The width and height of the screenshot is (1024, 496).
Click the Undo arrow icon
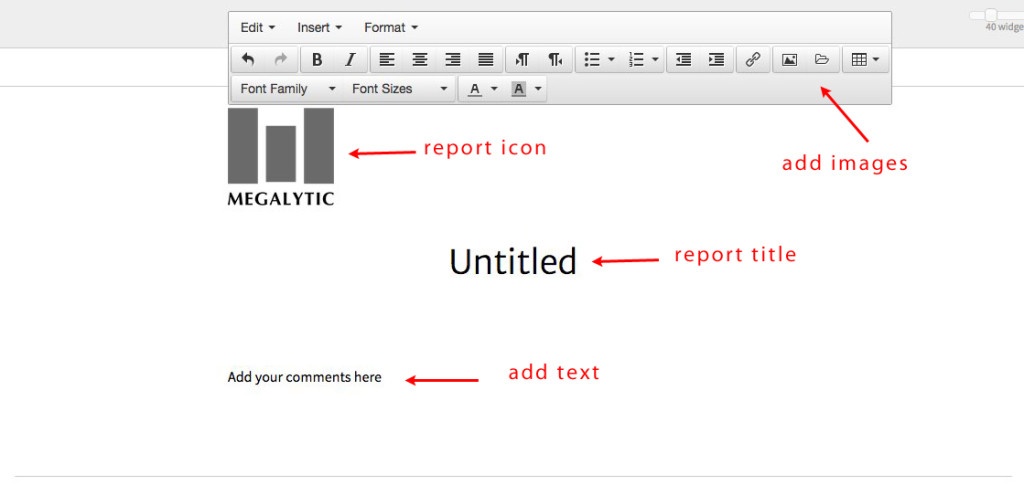pyautogui.click(x=248, y=60)
